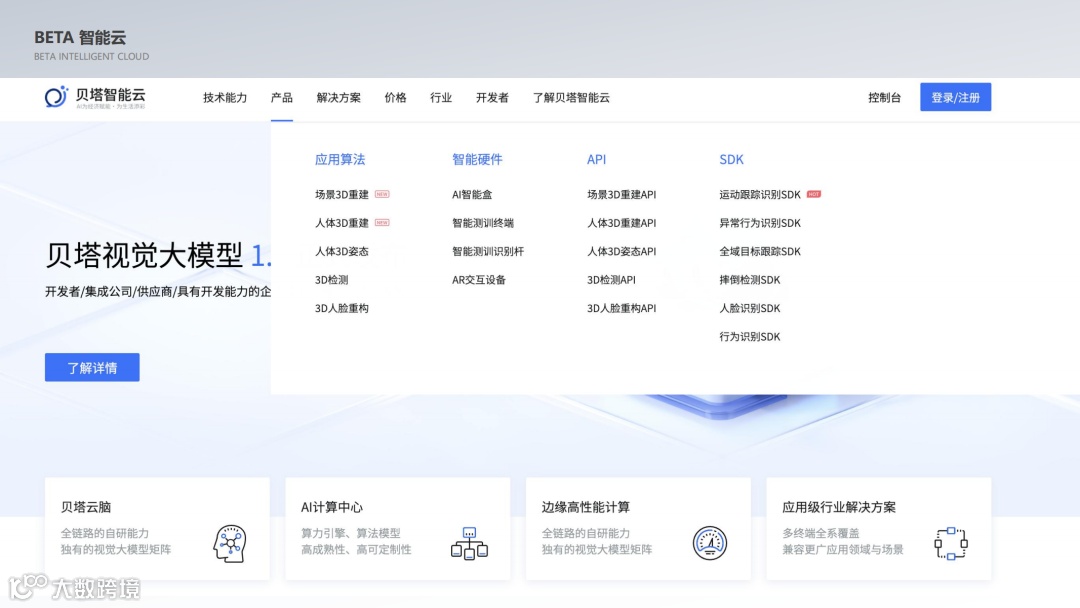
Task: Open 3D人脸重构 under 应用算法
Action: 342,308
